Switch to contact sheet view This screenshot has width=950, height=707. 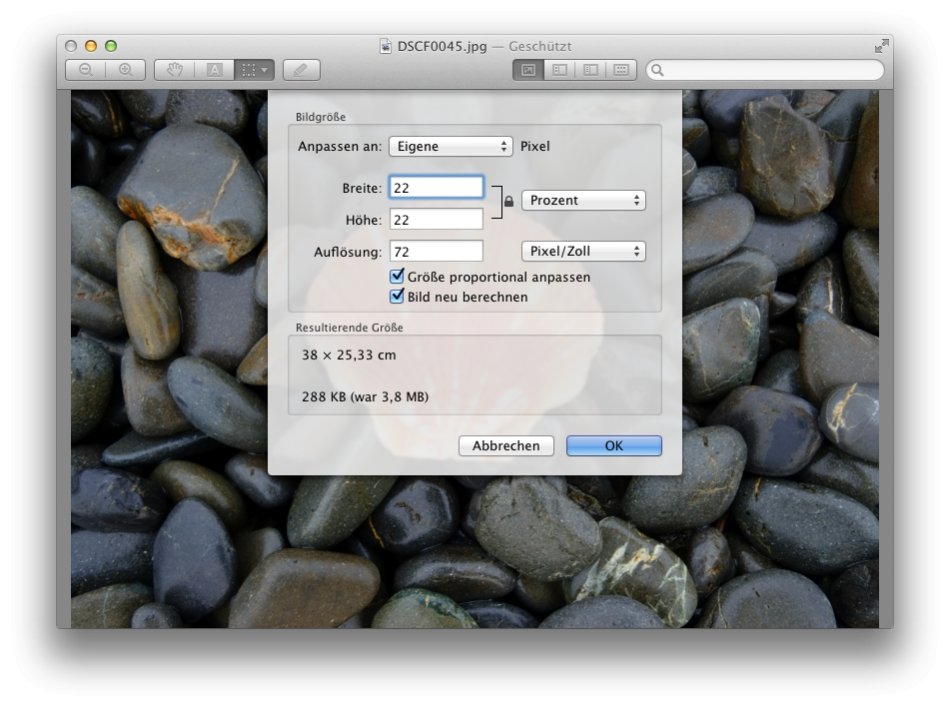pyautogui.click(x=621, y=70)
